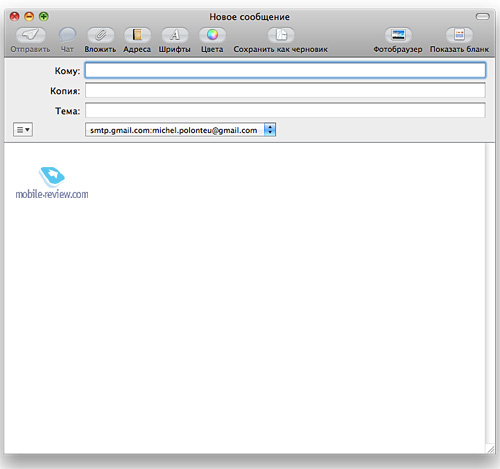Screen dimensions: 500x469
Task: Toggle toolbar with top-right pill button
Action: click(482, 16)
